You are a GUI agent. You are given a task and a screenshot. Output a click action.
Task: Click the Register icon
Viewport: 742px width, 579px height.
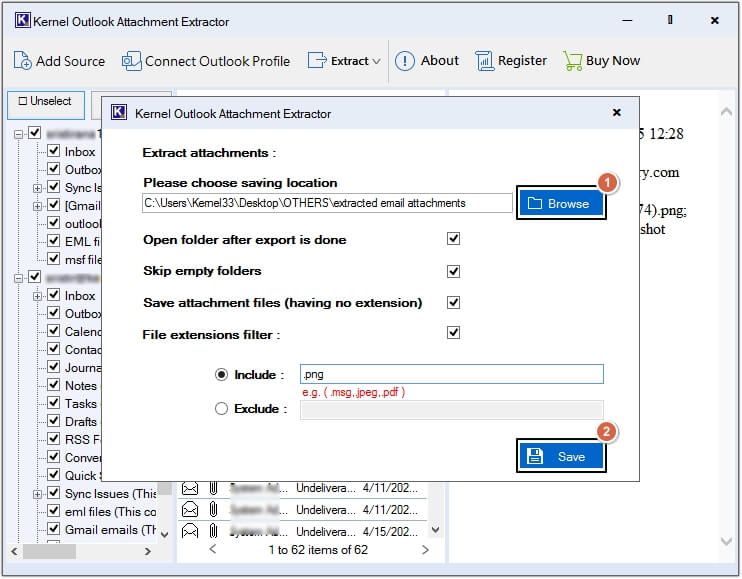pyautogui.click(x=484, y=61)
